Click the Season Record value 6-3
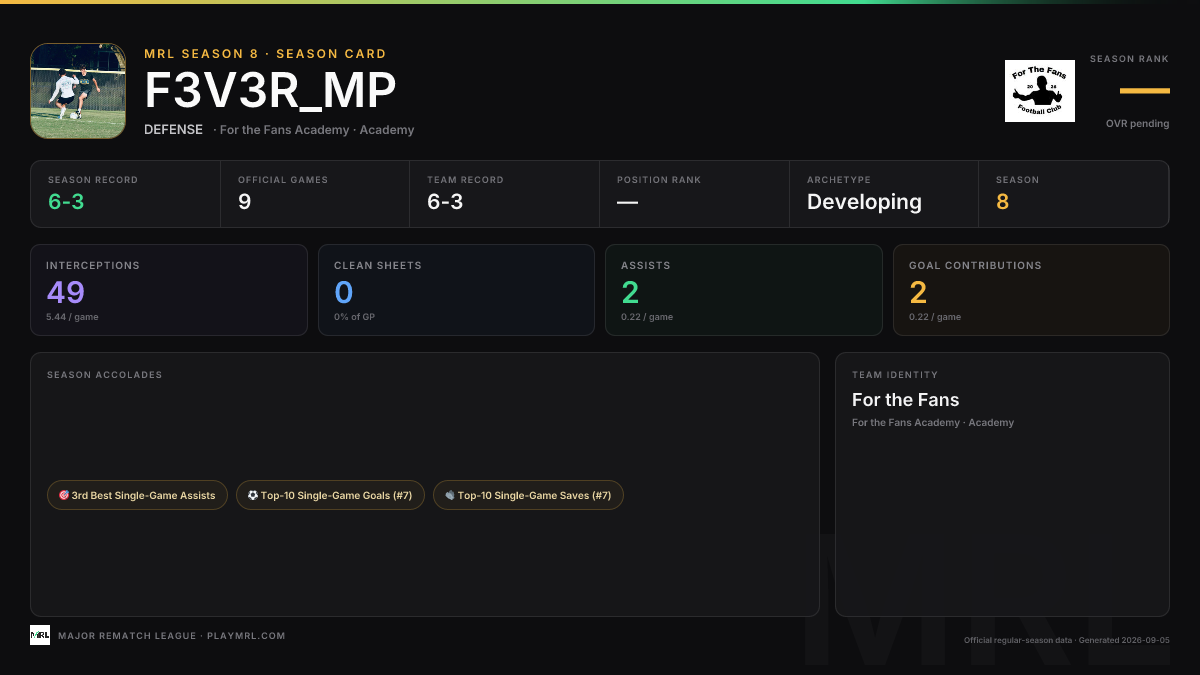The height and width of the screenshot is (675, 1200). pyautogui.click(x=66, y=202)
